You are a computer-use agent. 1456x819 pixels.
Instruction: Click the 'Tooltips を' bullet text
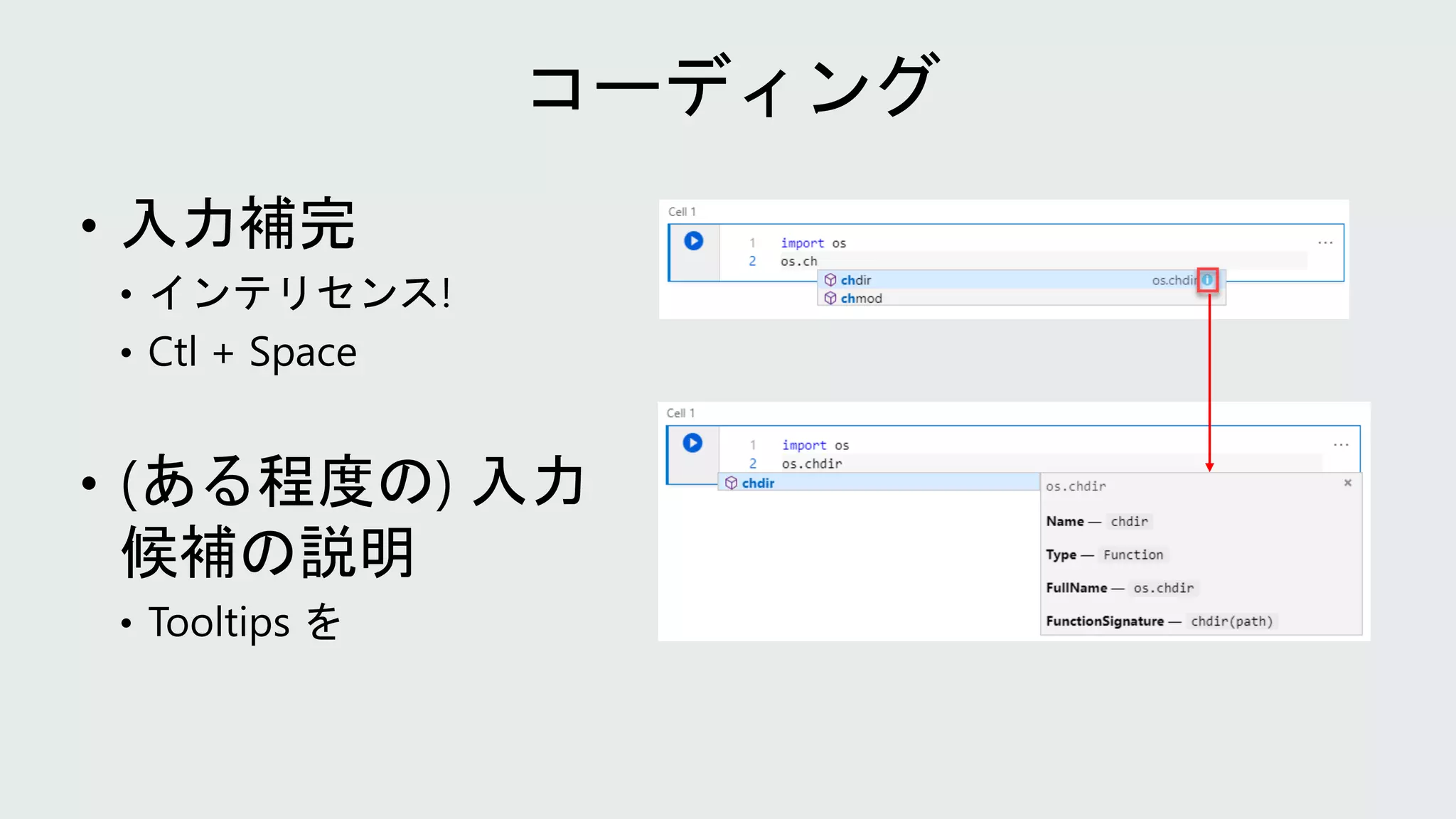pos(245,622)
